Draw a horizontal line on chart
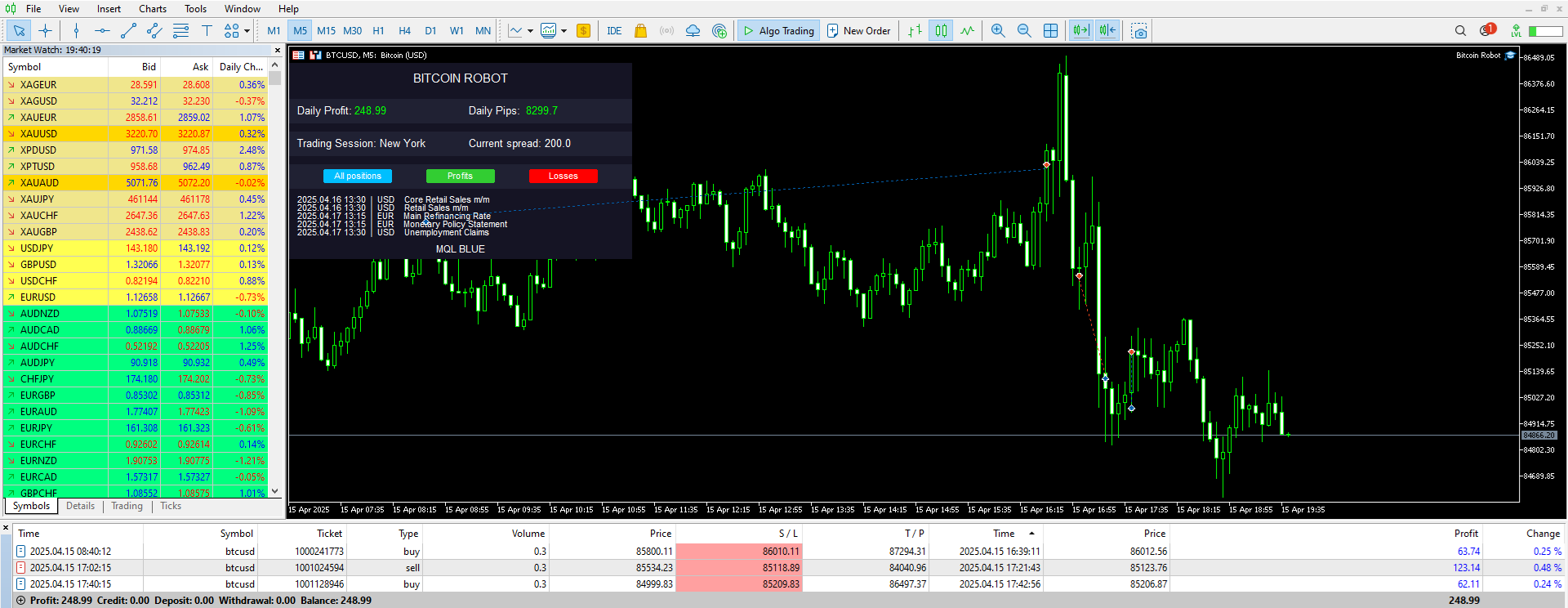1568x608 pixels. click(x=102, y=31)
